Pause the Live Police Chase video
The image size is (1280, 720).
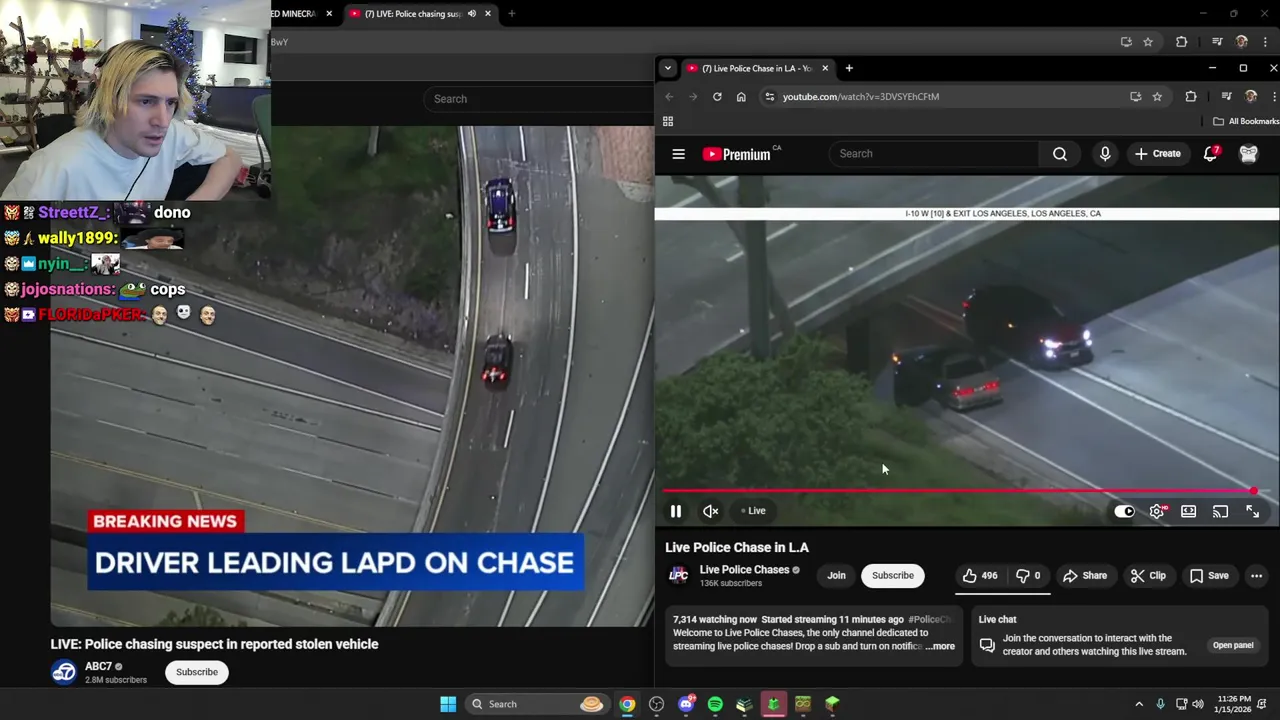tap(676, 511)
